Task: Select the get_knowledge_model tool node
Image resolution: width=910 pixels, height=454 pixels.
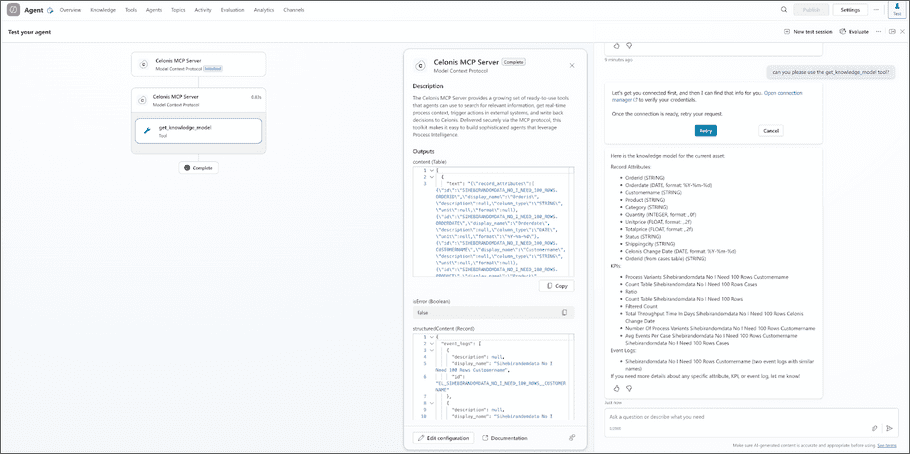Action: tap(198, 131)
